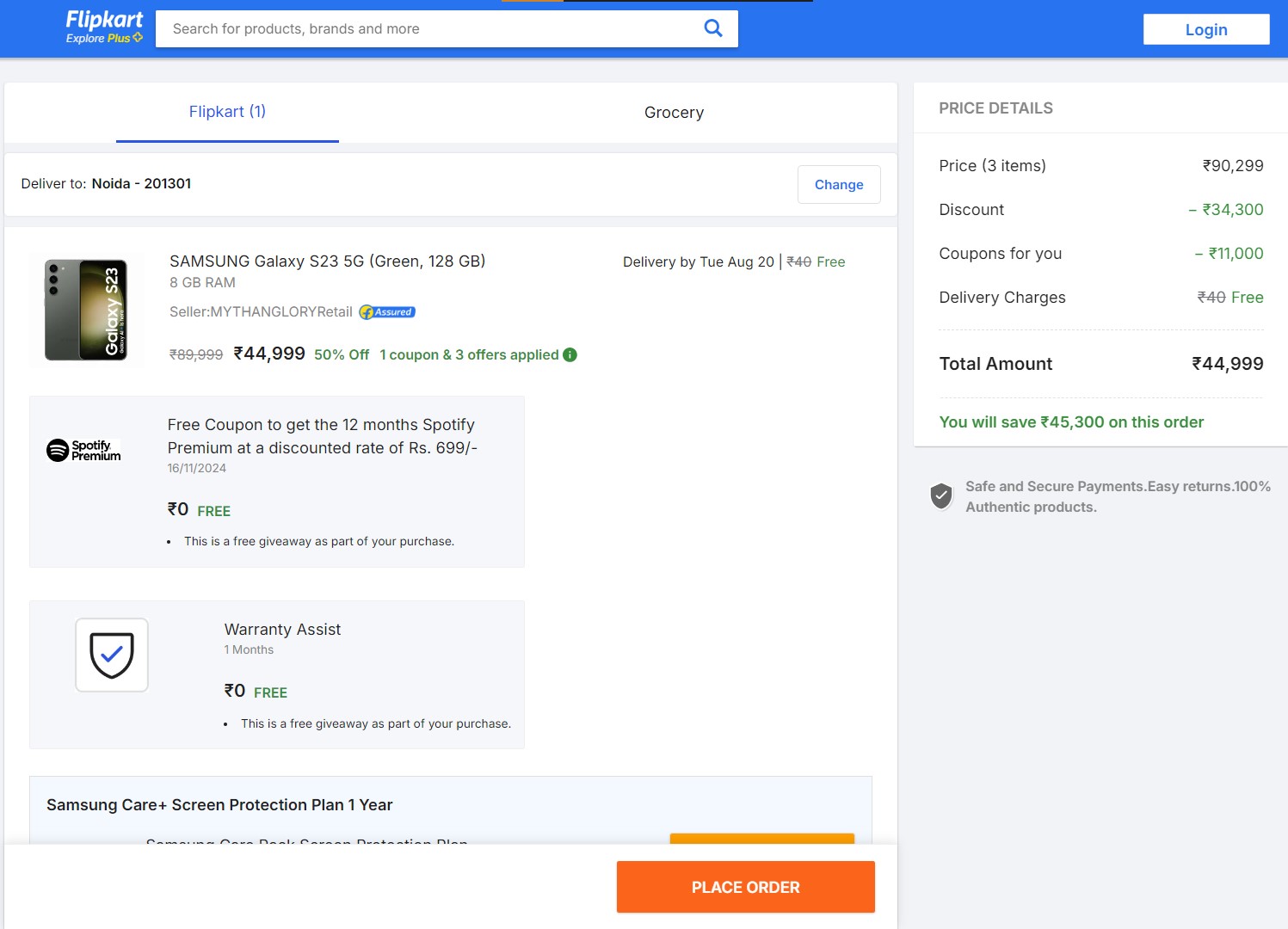
Task: Click the Flipkart logo in header
Action: (x=104, y=20)
